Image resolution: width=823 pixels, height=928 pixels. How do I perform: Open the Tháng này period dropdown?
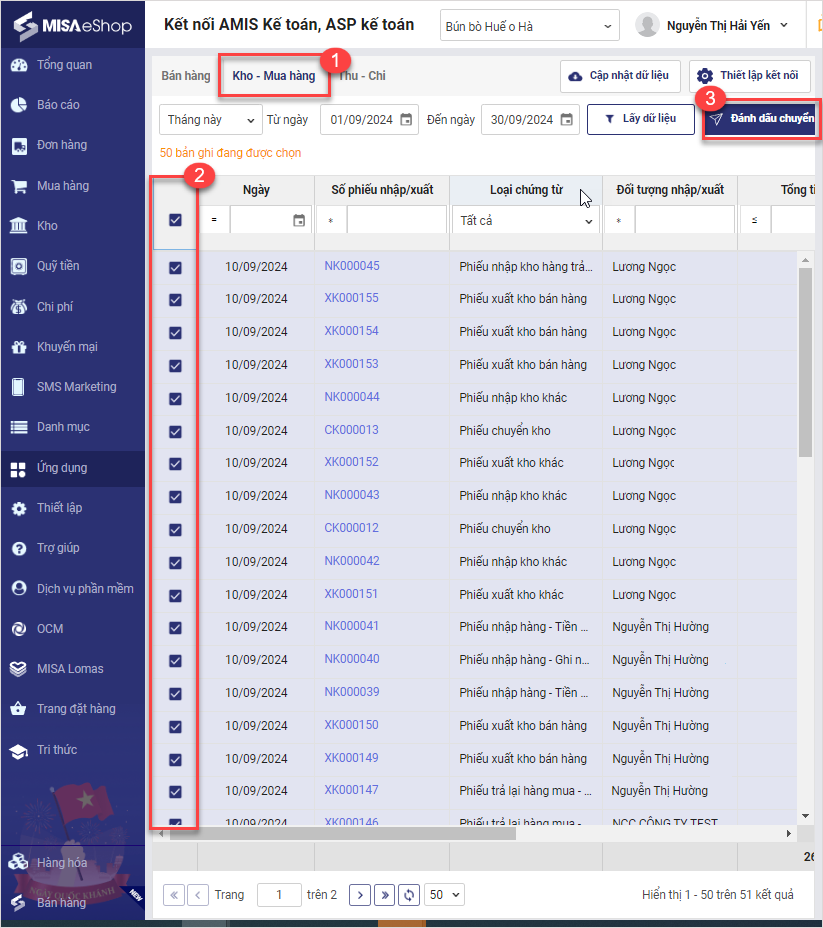(211, 120)
